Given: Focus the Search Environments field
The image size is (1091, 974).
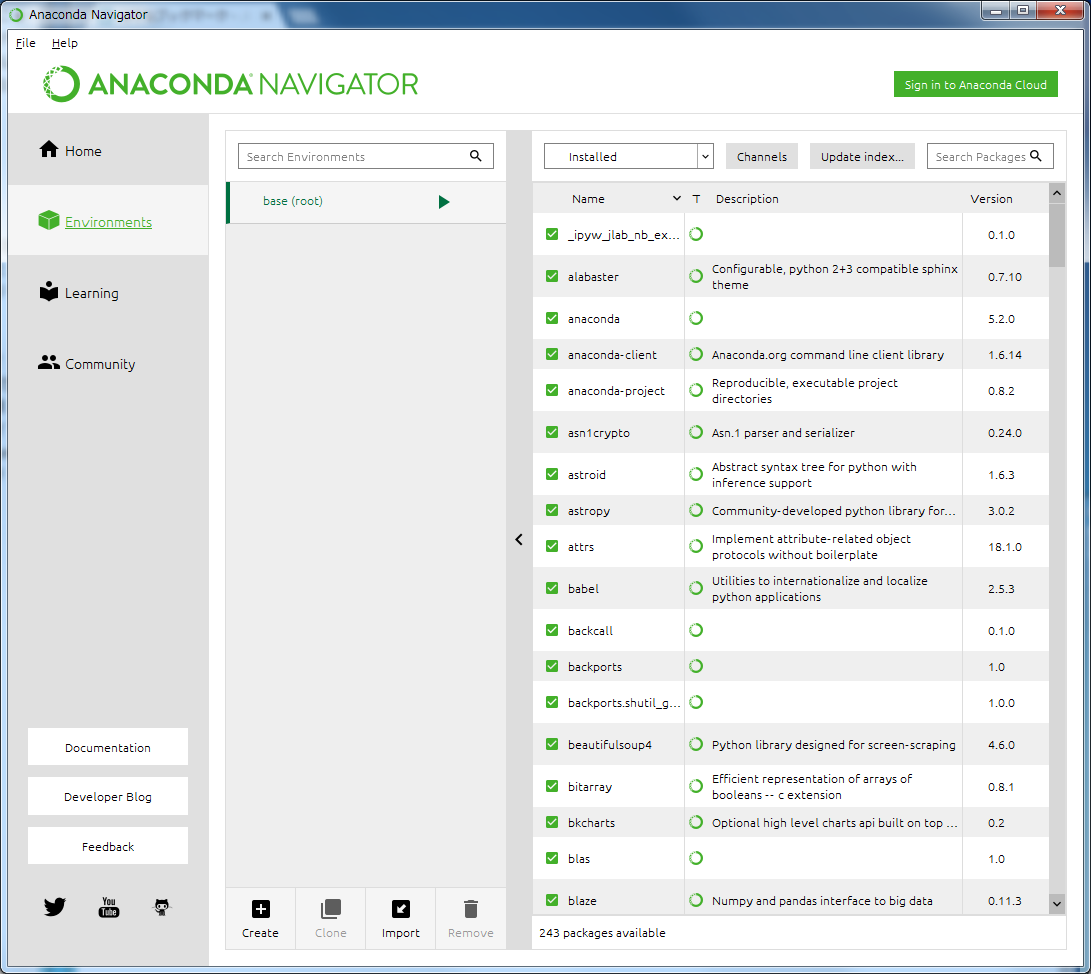Looking at the screenshot, I should point(365,156).
